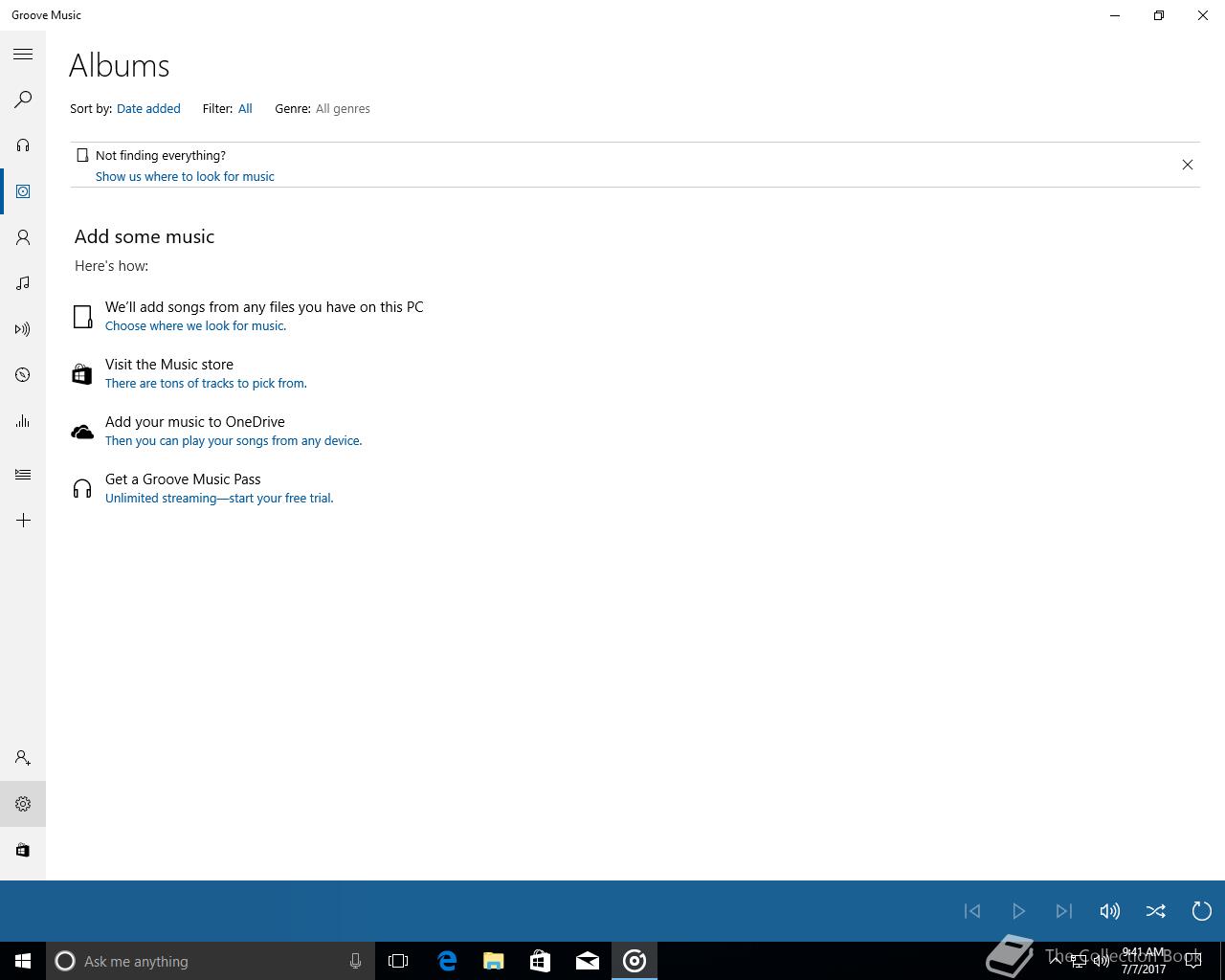The width and height of the screenshot is (1225, 980).
Task: Open the volume control
Action: (x=1110, y=911)
